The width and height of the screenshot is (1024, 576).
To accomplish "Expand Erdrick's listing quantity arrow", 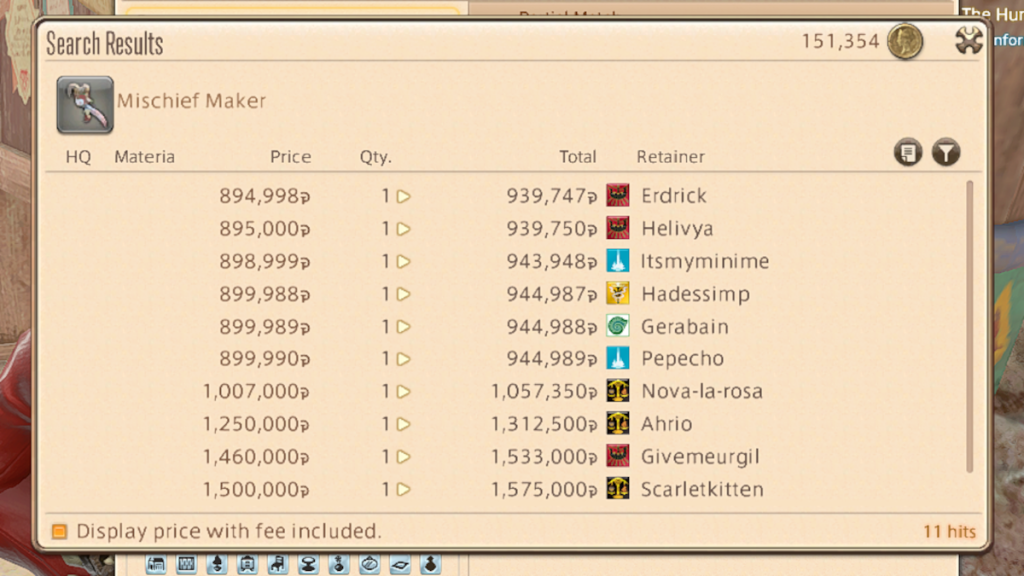I will [402, 195].
